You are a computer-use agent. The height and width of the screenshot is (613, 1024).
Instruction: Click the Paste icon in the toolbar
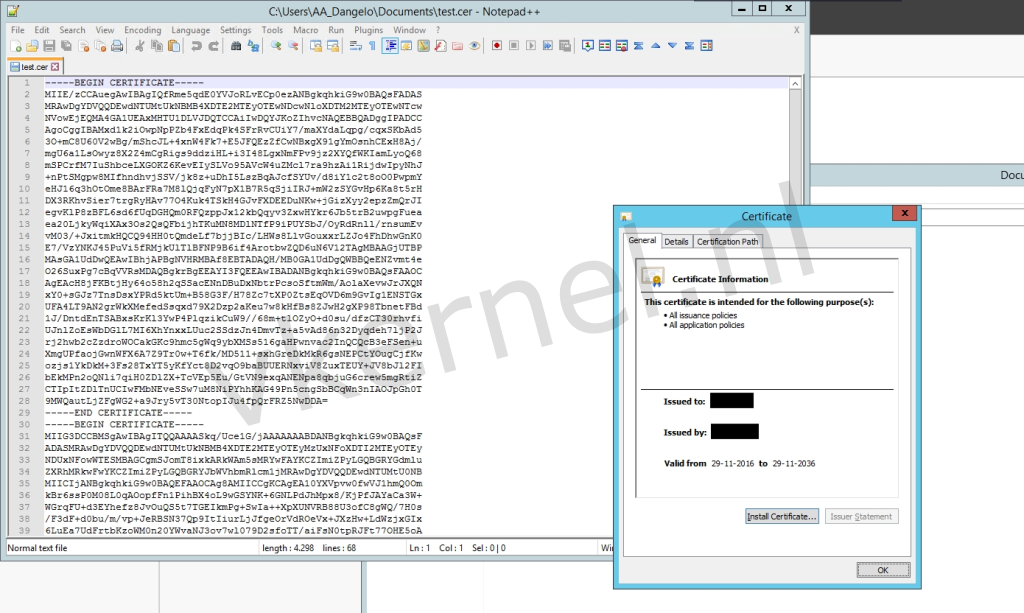[173, 46]
